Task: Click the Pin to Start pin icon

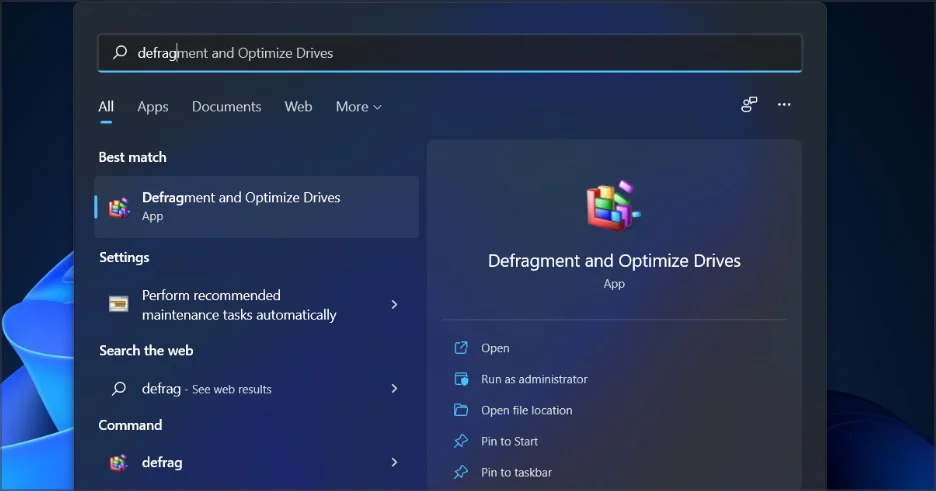Action: (461, 441)
